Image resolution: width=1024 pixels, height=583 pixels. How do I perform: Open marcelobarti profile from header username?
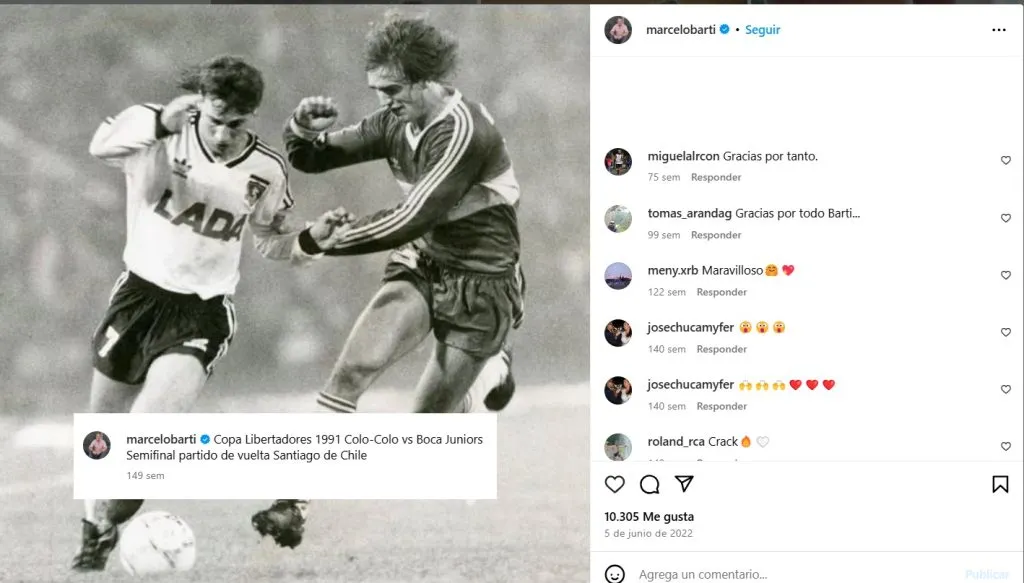click(679, 30)
